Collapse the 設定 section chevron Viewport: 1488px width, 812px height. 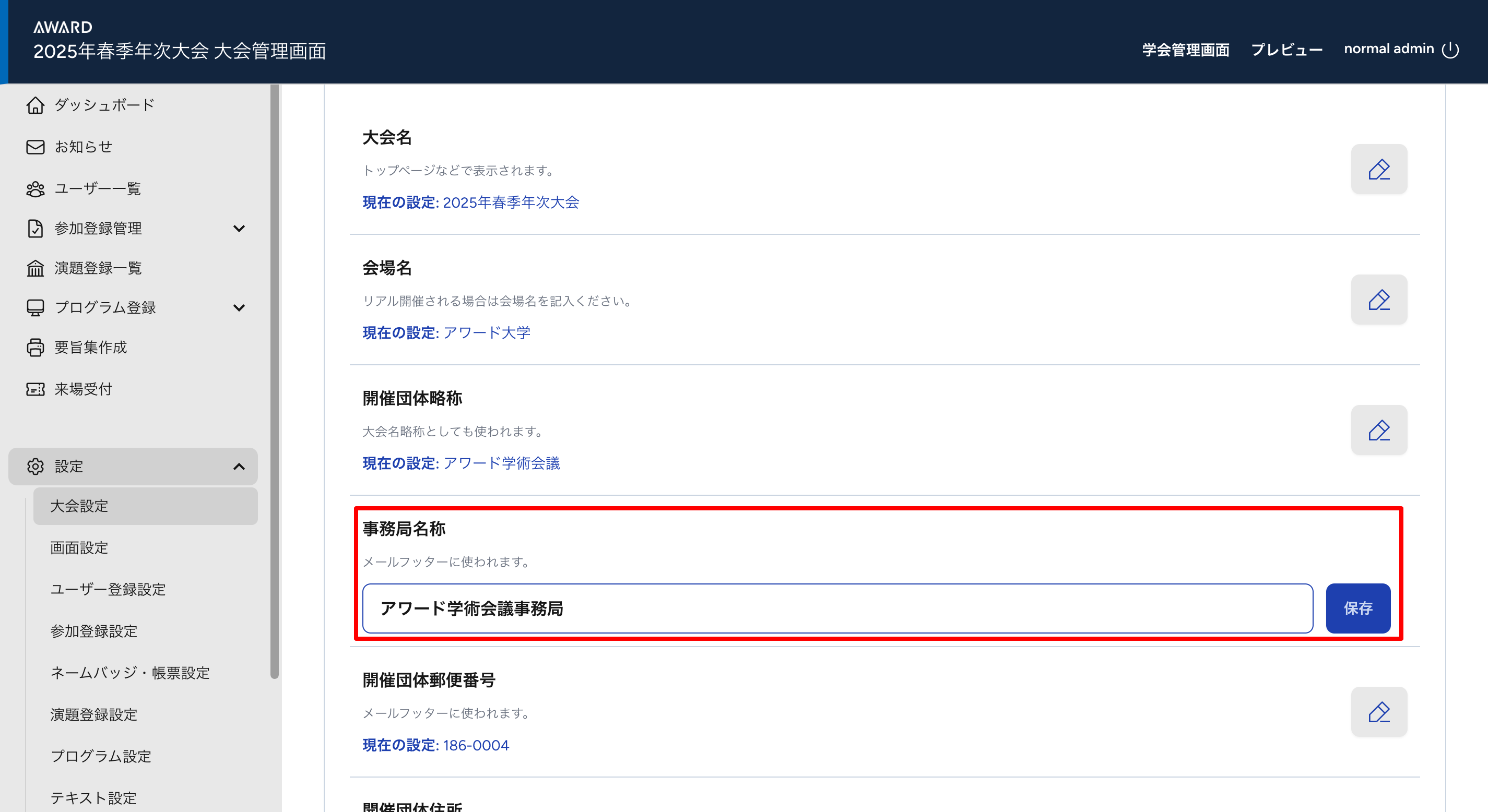pyautogui.click(x=239, y=467)
